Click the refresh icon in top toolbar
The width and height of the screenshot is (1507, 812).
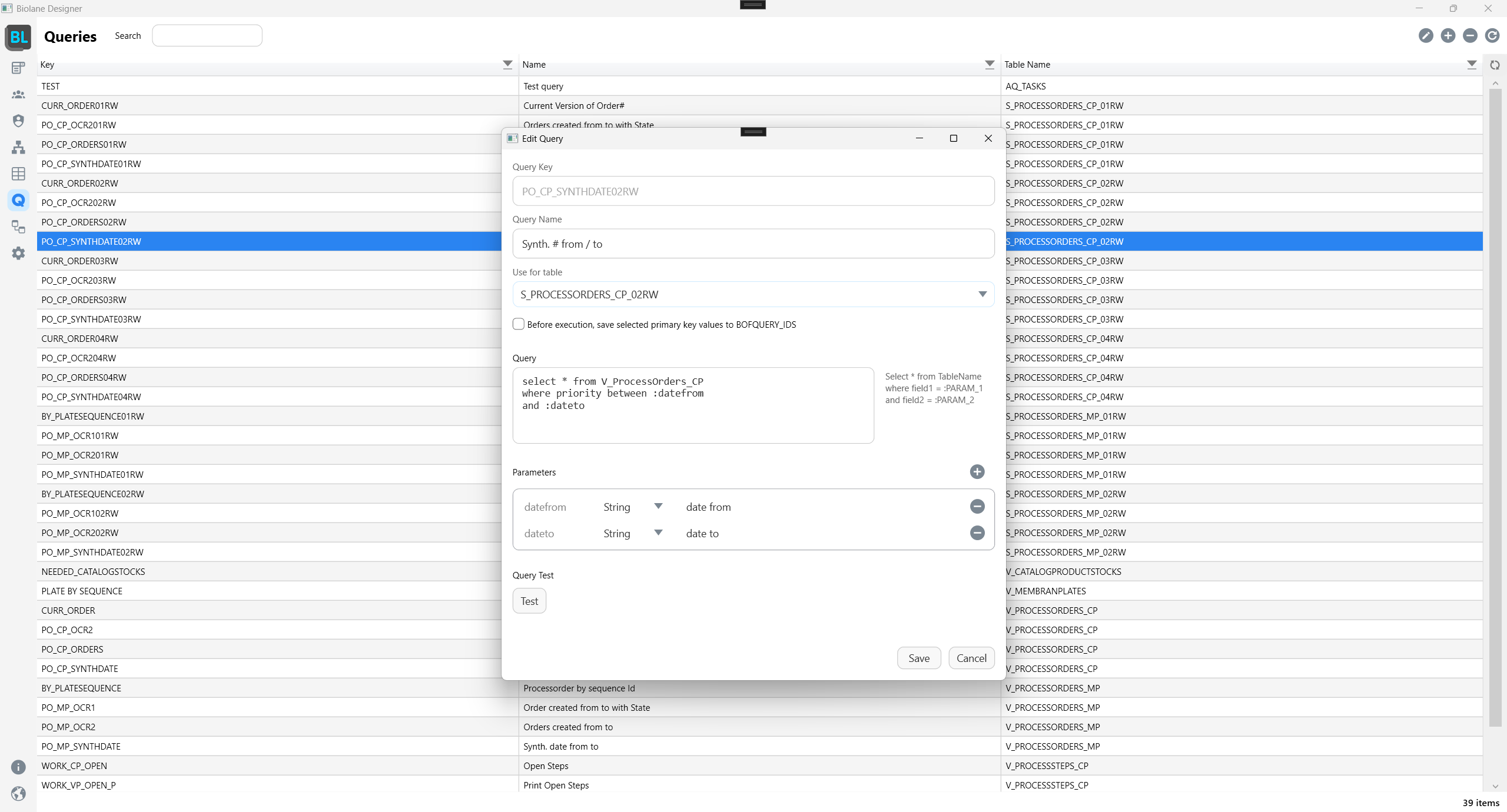pyautogui.click(x=1492, y=36)
